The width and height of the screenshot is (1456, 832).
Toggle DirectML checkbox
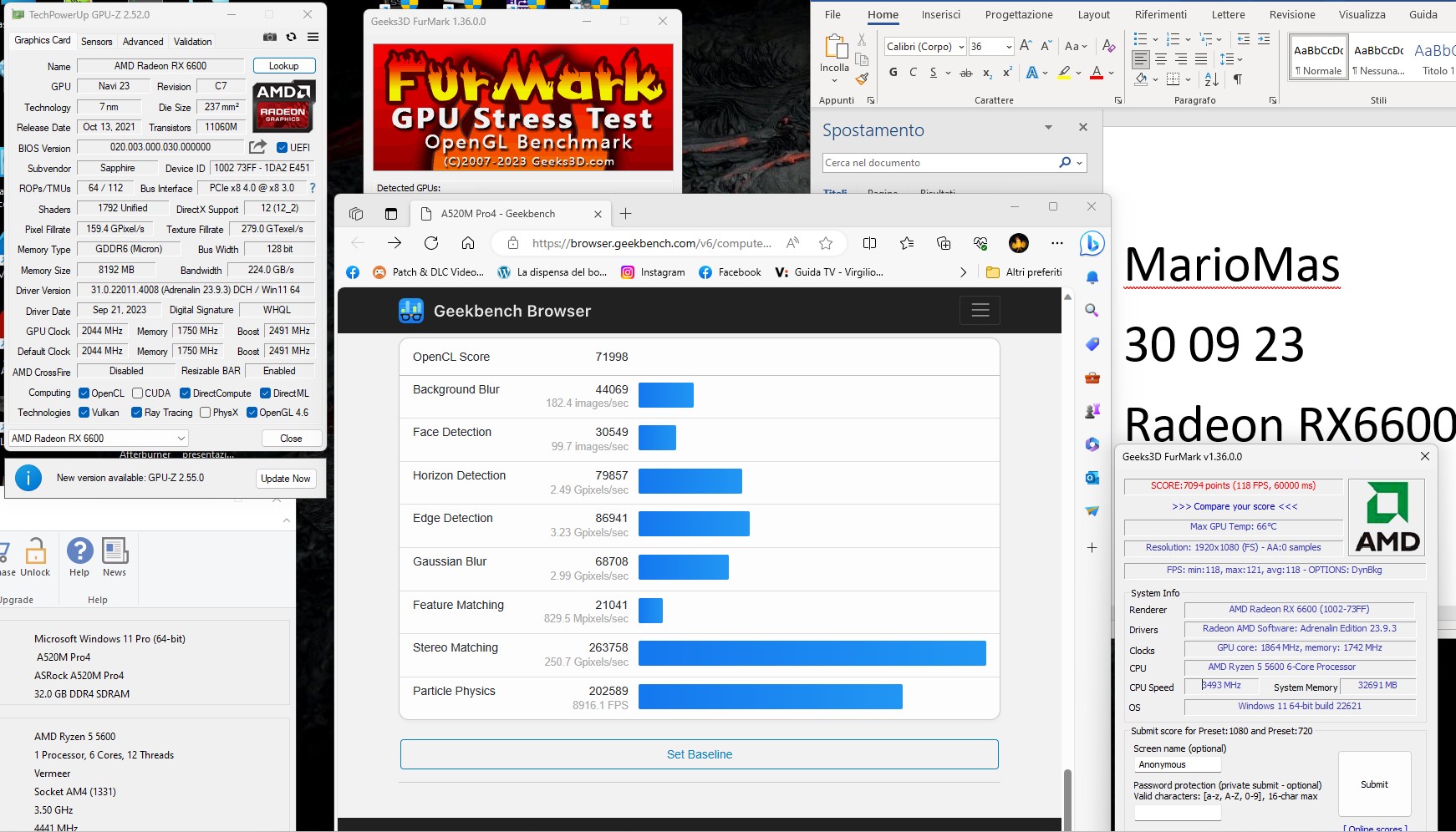click(265, 393)
